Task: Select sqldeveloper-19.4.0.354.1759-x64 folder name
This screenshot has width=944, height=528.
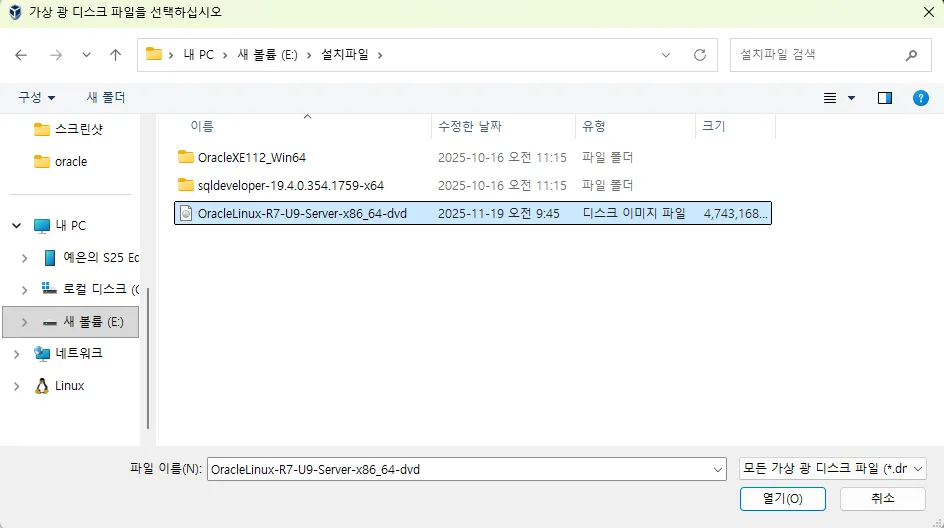Action: click(x=291, y=185)
